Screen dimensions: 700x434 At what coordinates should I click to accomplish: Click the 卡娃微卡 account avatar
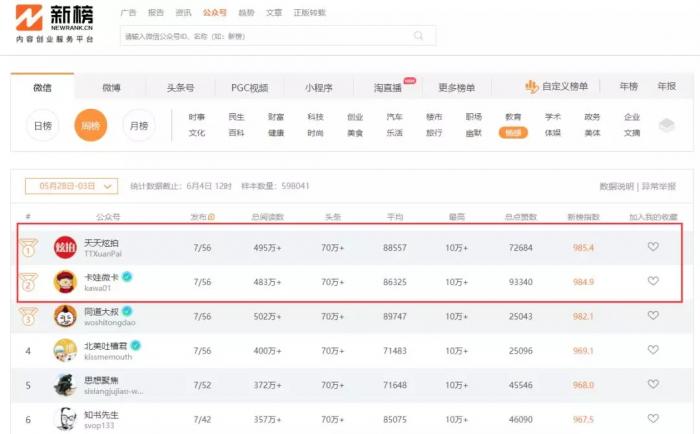(x=65, y=281)
